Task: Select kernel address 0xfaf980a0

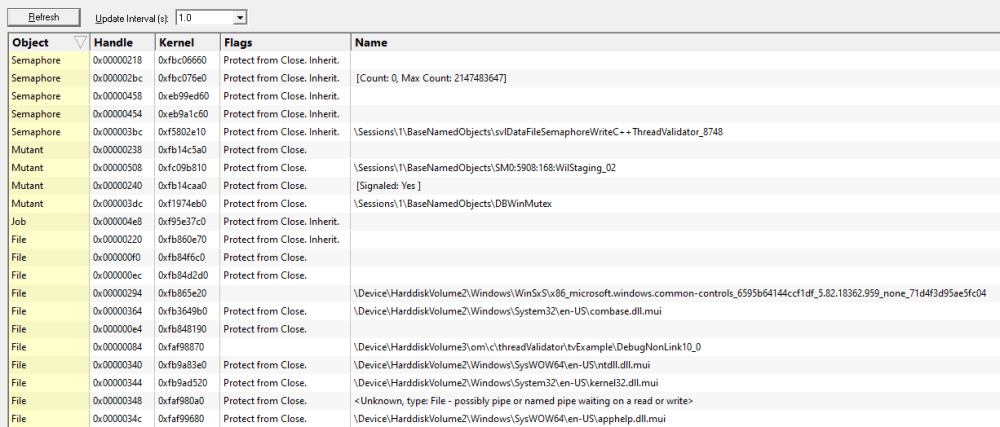Action: coord(182,400)
